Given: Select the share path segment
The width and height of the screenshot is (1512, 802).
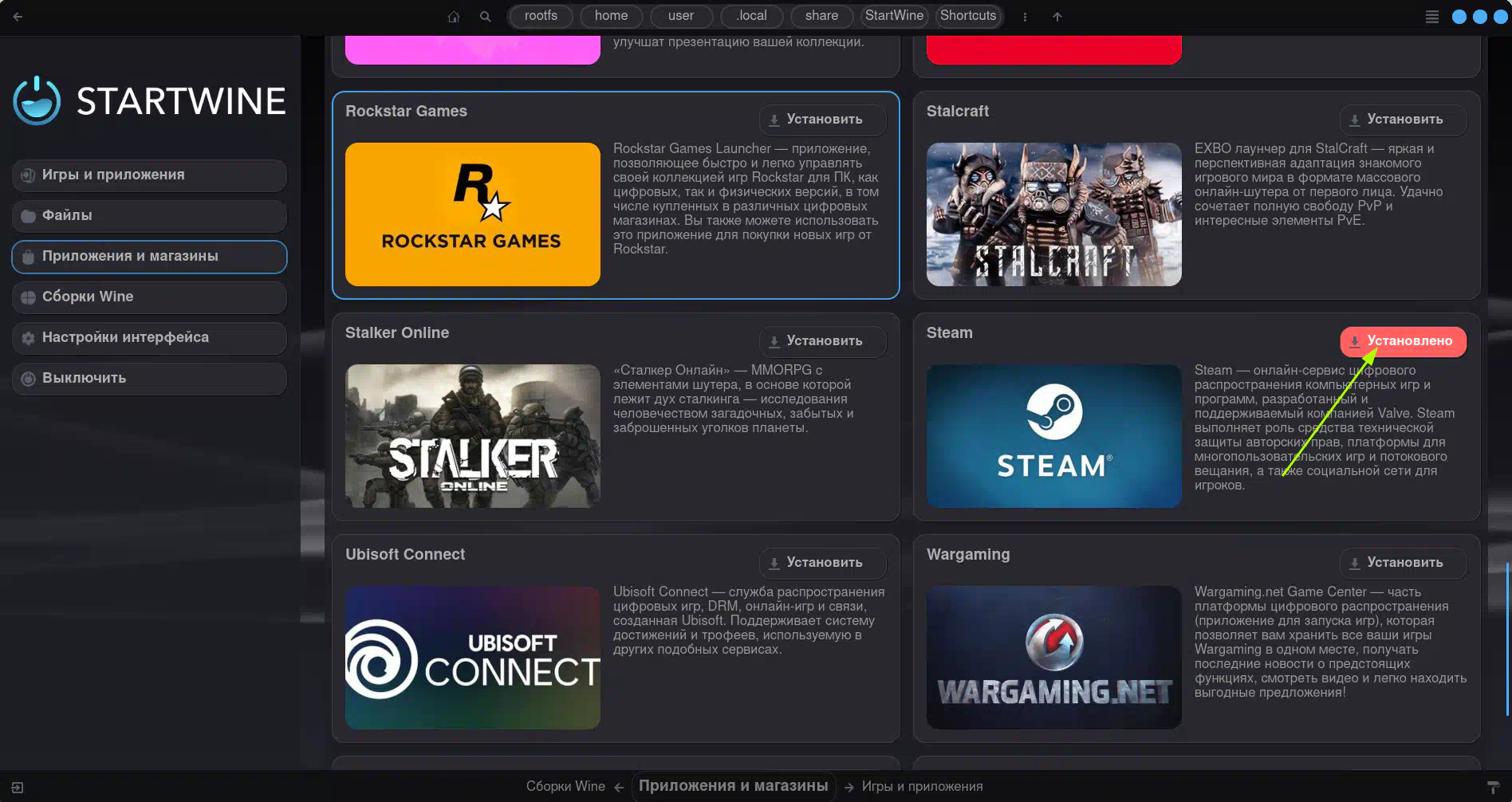Looking at the screenshot, I should click(821, 16).
